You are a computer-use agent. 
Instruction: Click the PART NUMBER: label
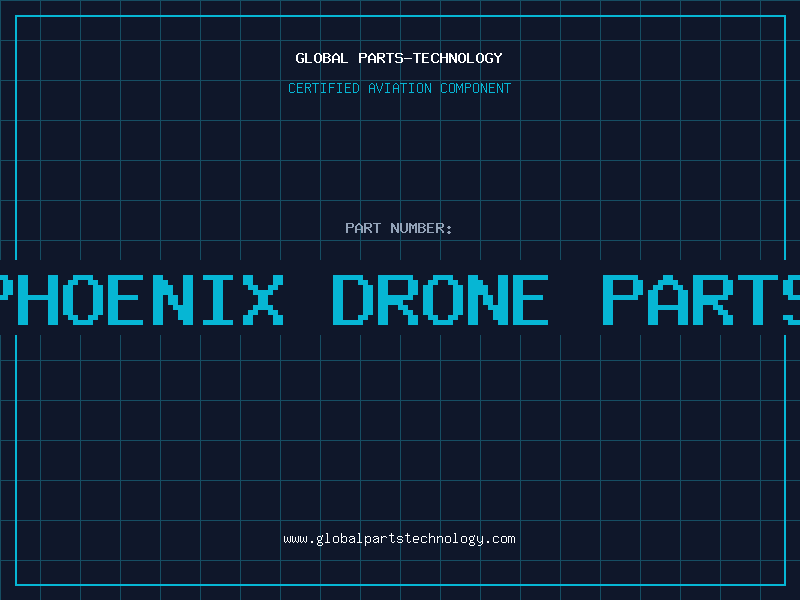pos(398,228)
